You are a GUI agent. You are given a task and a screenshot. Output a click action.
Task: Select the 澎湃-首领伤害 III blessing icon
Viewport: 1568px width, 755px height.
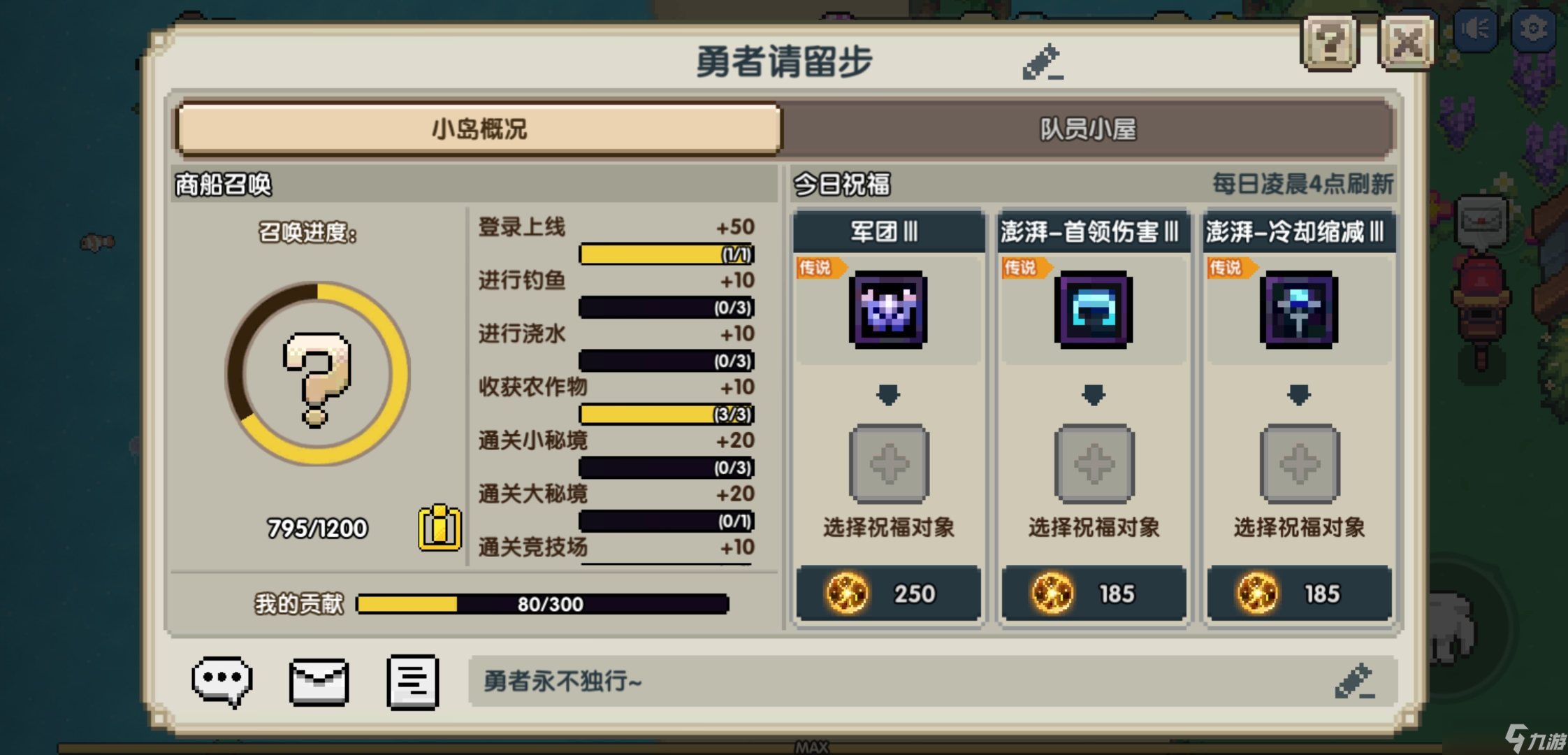[1094, 310]
